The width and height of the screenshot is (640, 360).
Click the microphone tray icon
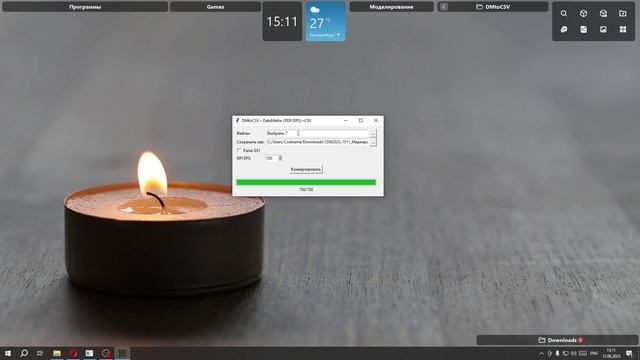(x=558, y=353)
